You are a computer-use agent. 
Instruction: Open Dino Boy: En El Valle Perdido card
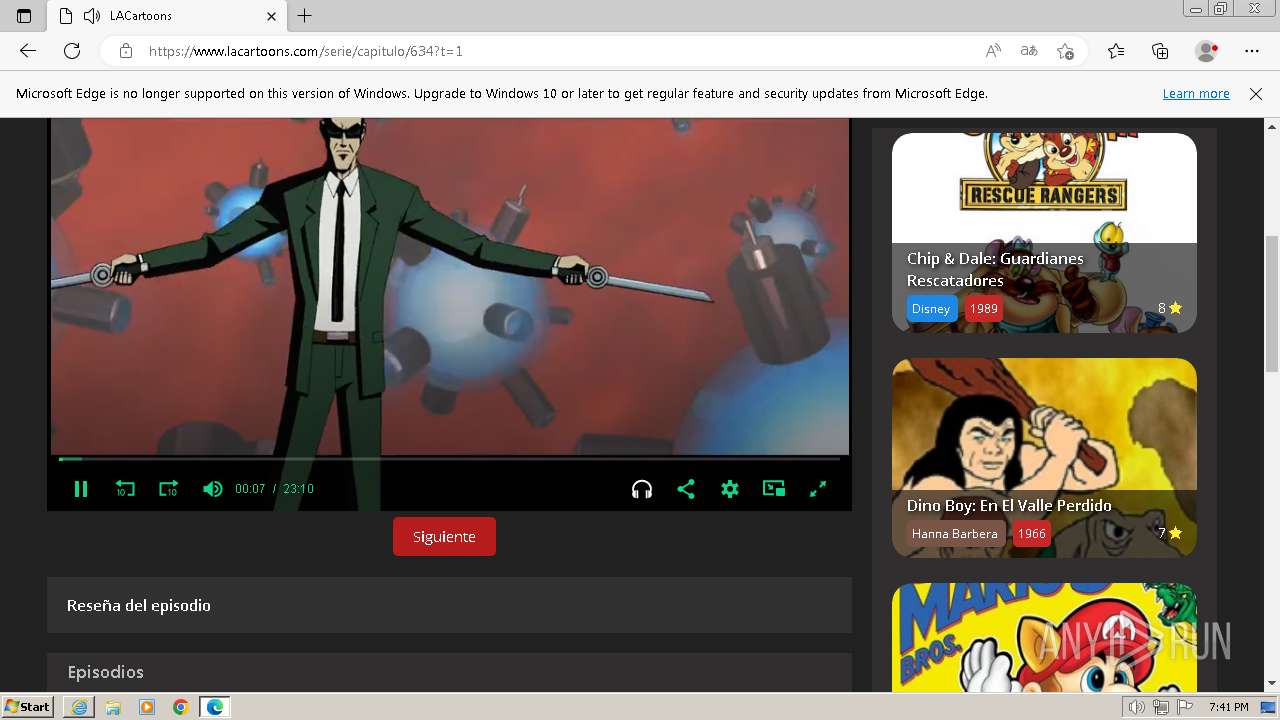pyautogui.click(x=1044, y=458)
